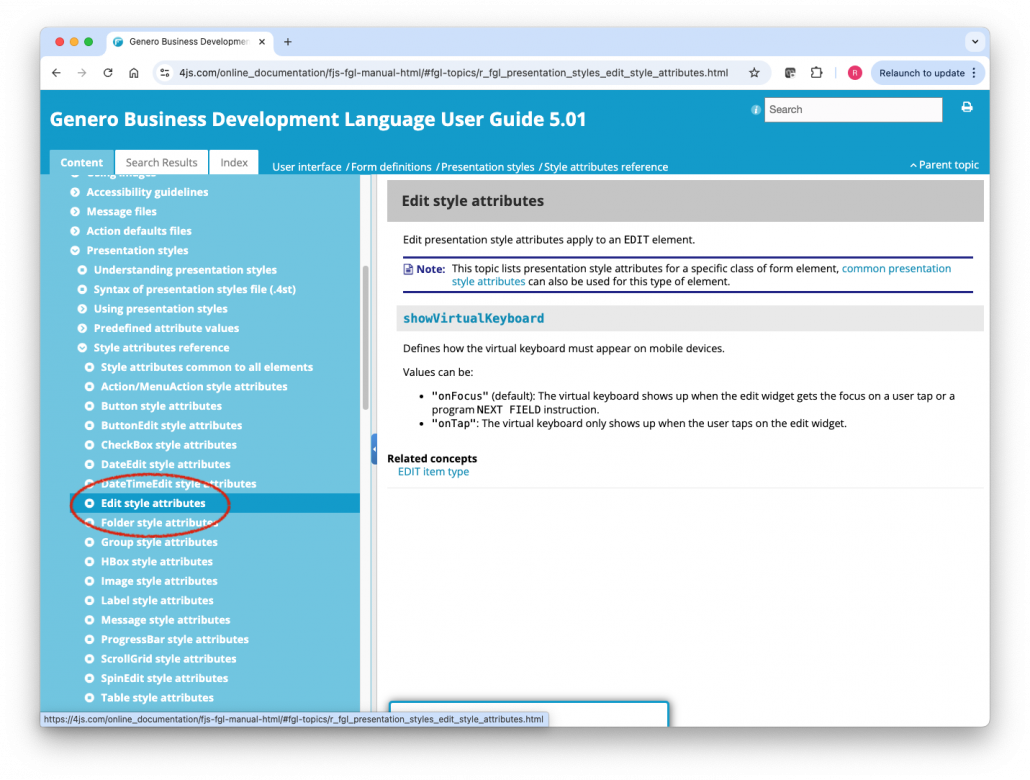Click the bullet icon beside Button style attributes
The height and width of the screenshot is (780, 1030).
coord(89,406)
